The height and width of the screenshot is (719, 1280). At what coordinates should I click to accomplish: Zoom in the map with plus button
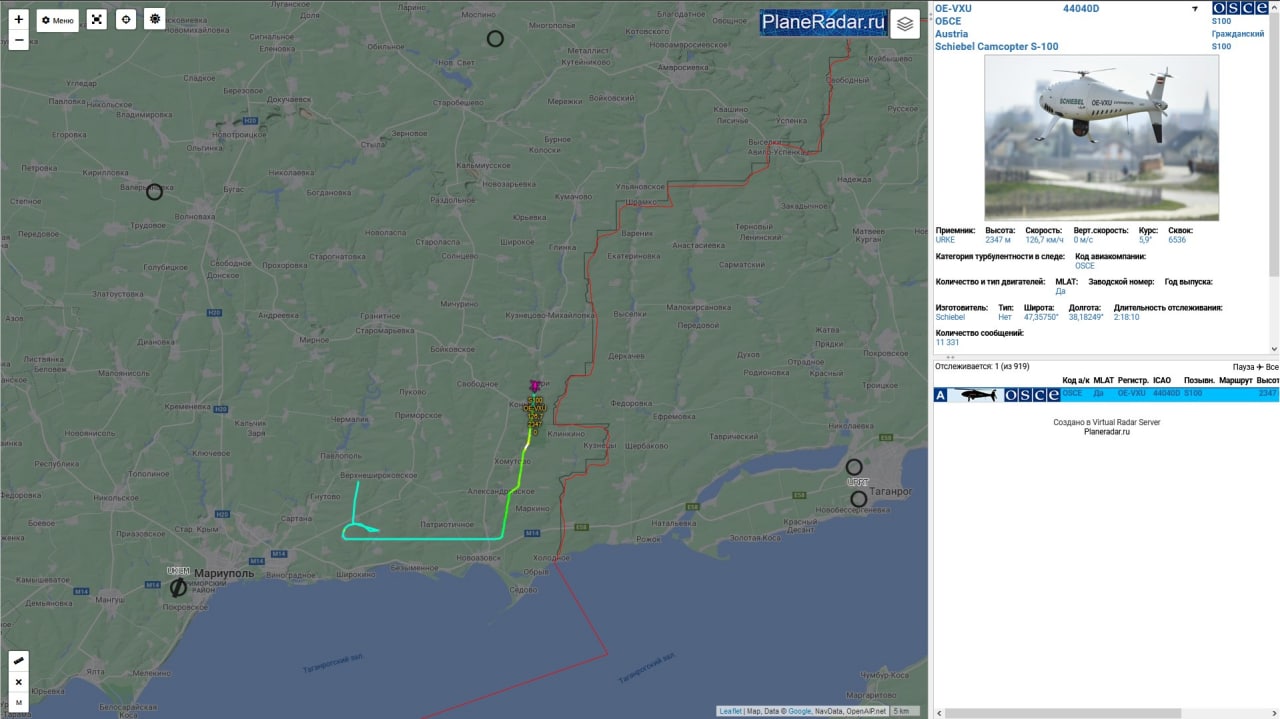point(18,19)
